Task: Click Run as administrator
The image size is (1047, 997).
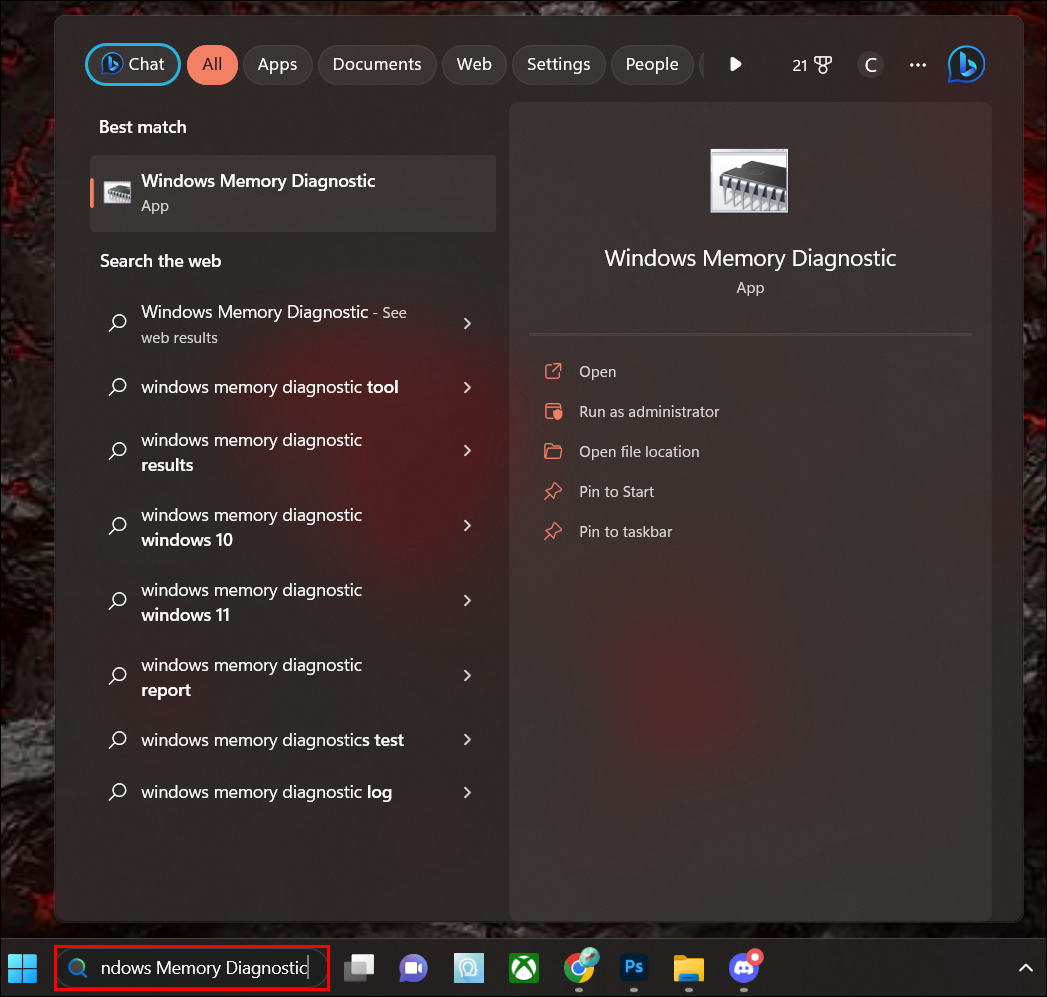Action: 649,411
